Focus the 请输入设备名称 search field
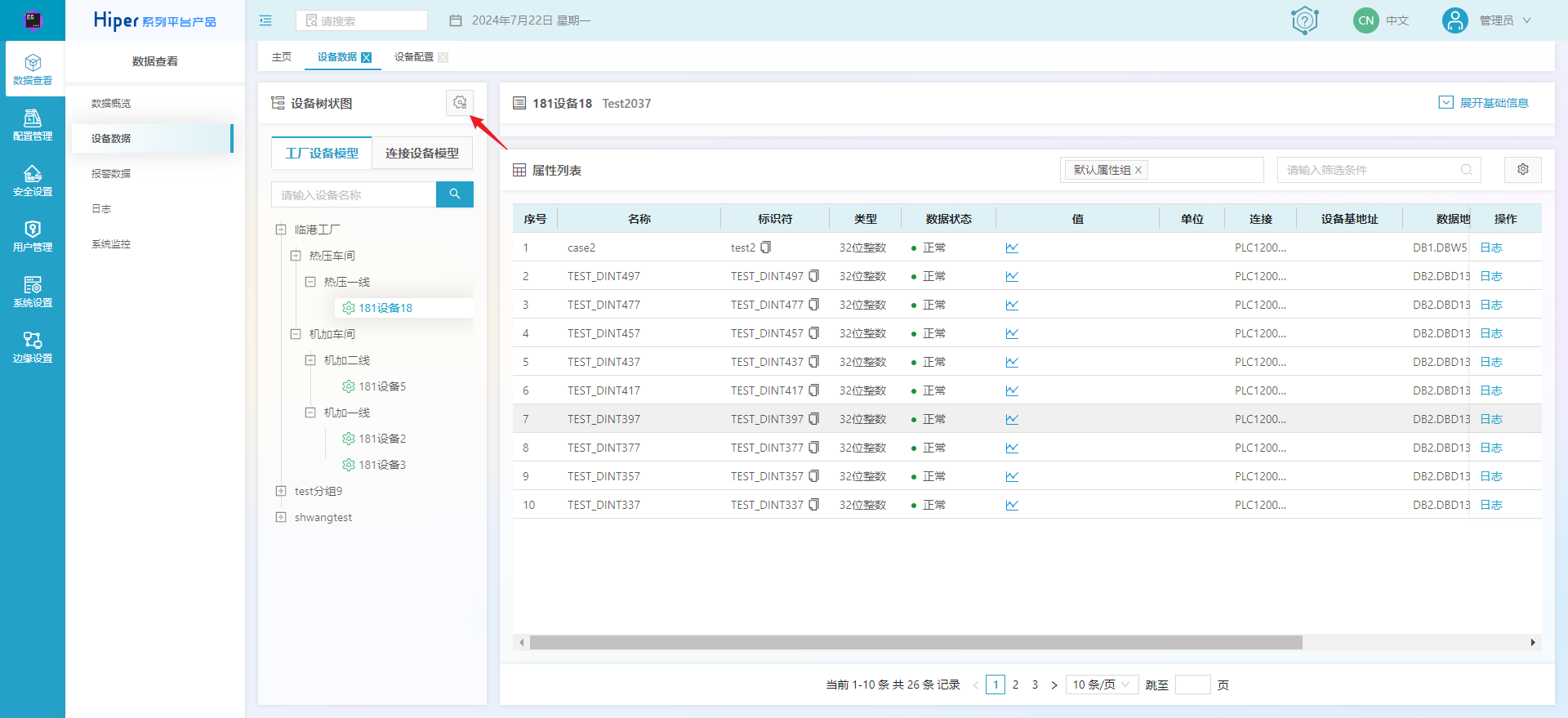 (354, 194)
